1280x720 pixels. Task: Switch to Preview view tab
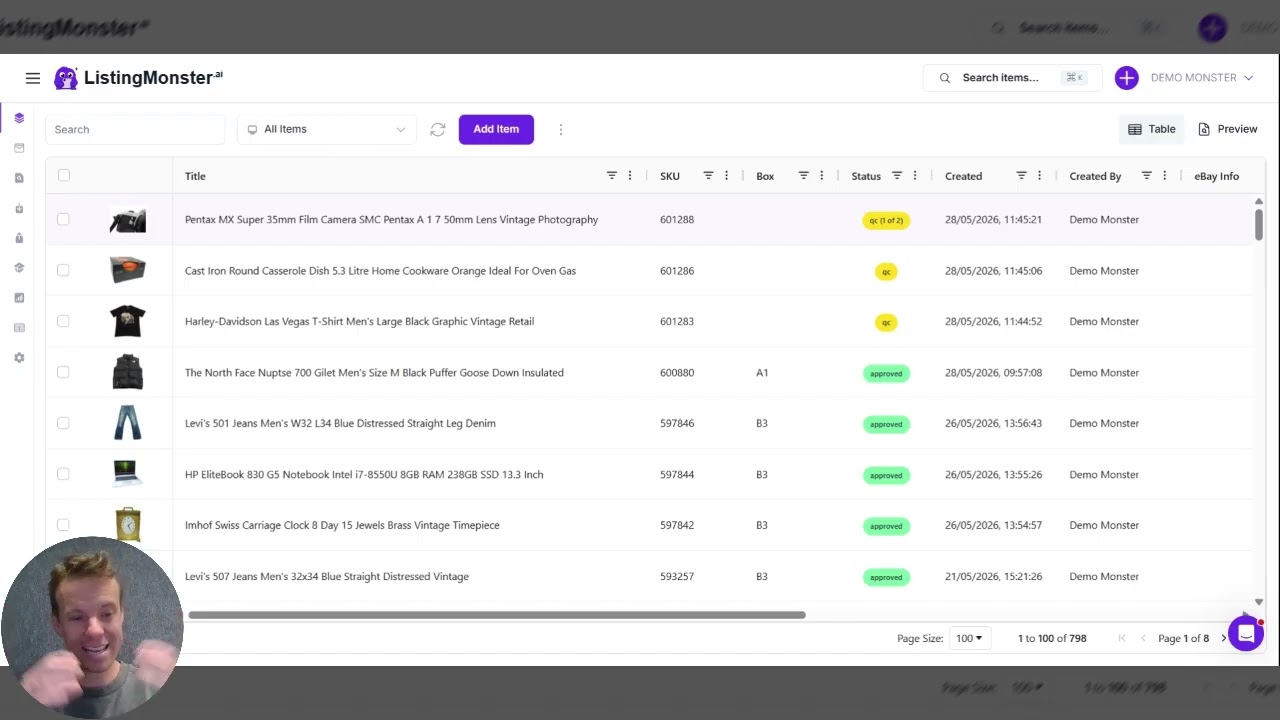tap(1227, 129)
